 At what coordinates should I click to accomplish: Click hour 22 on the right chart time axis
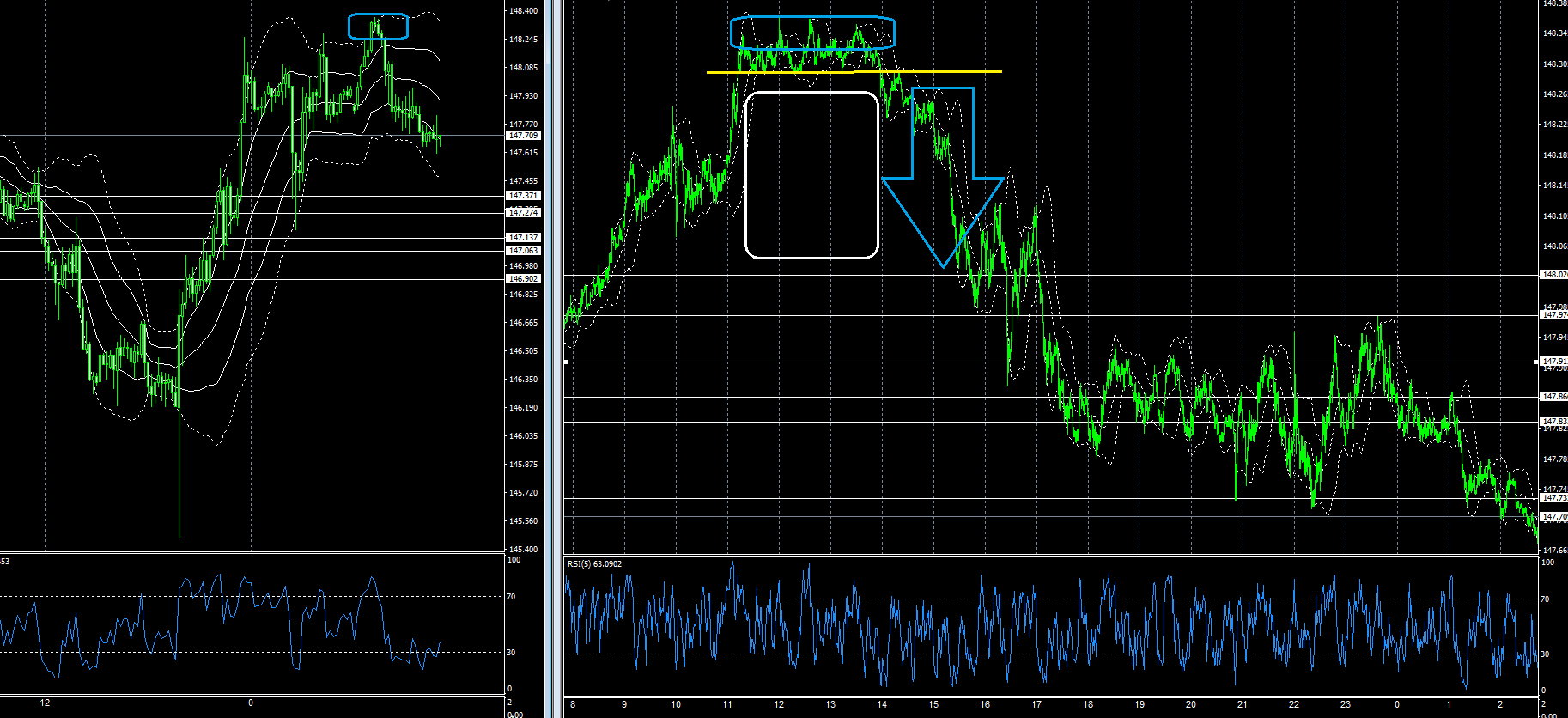click(x=1294, y=704)
